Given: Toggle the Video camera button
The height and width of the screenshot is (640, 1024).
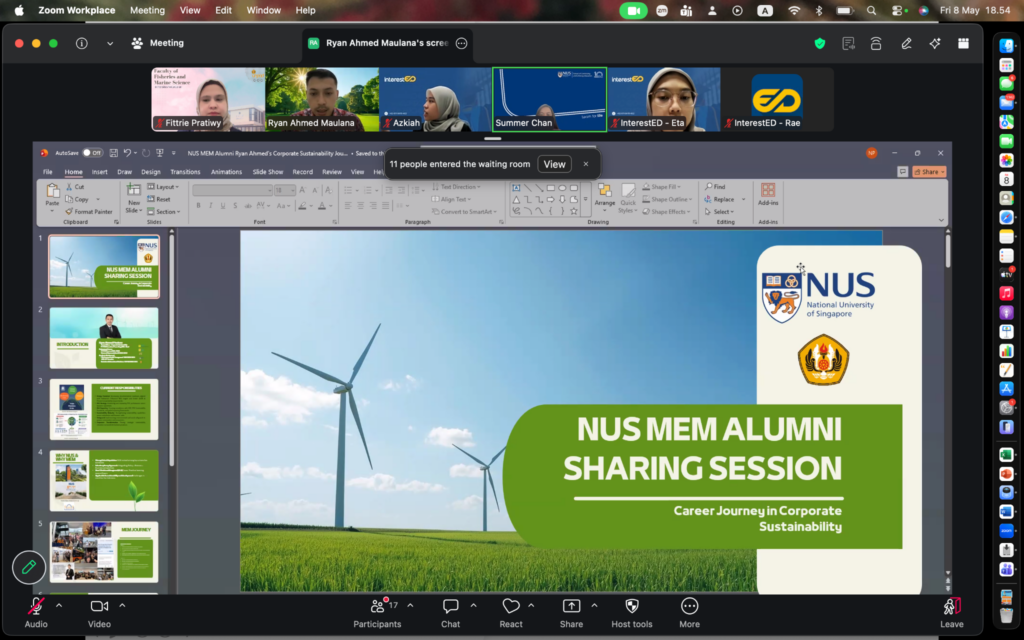Looking at the screenshot, I should (99, 613).
